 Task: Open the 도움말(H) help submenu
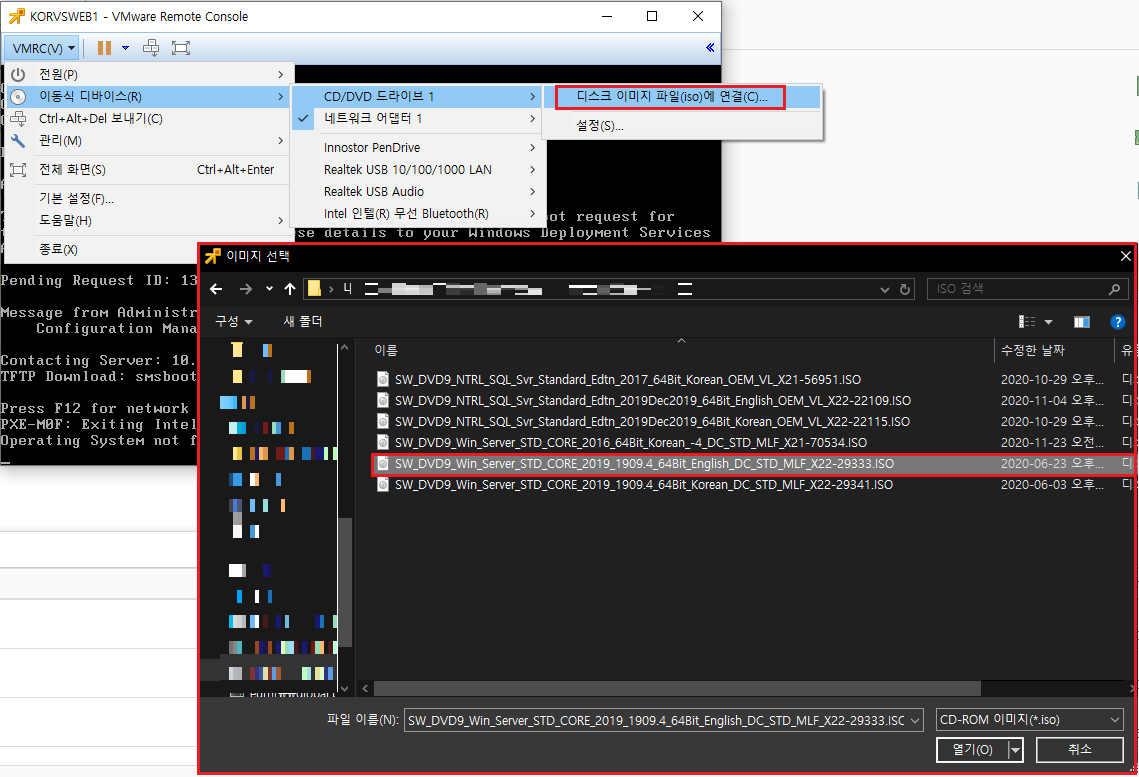pos(149,220)
